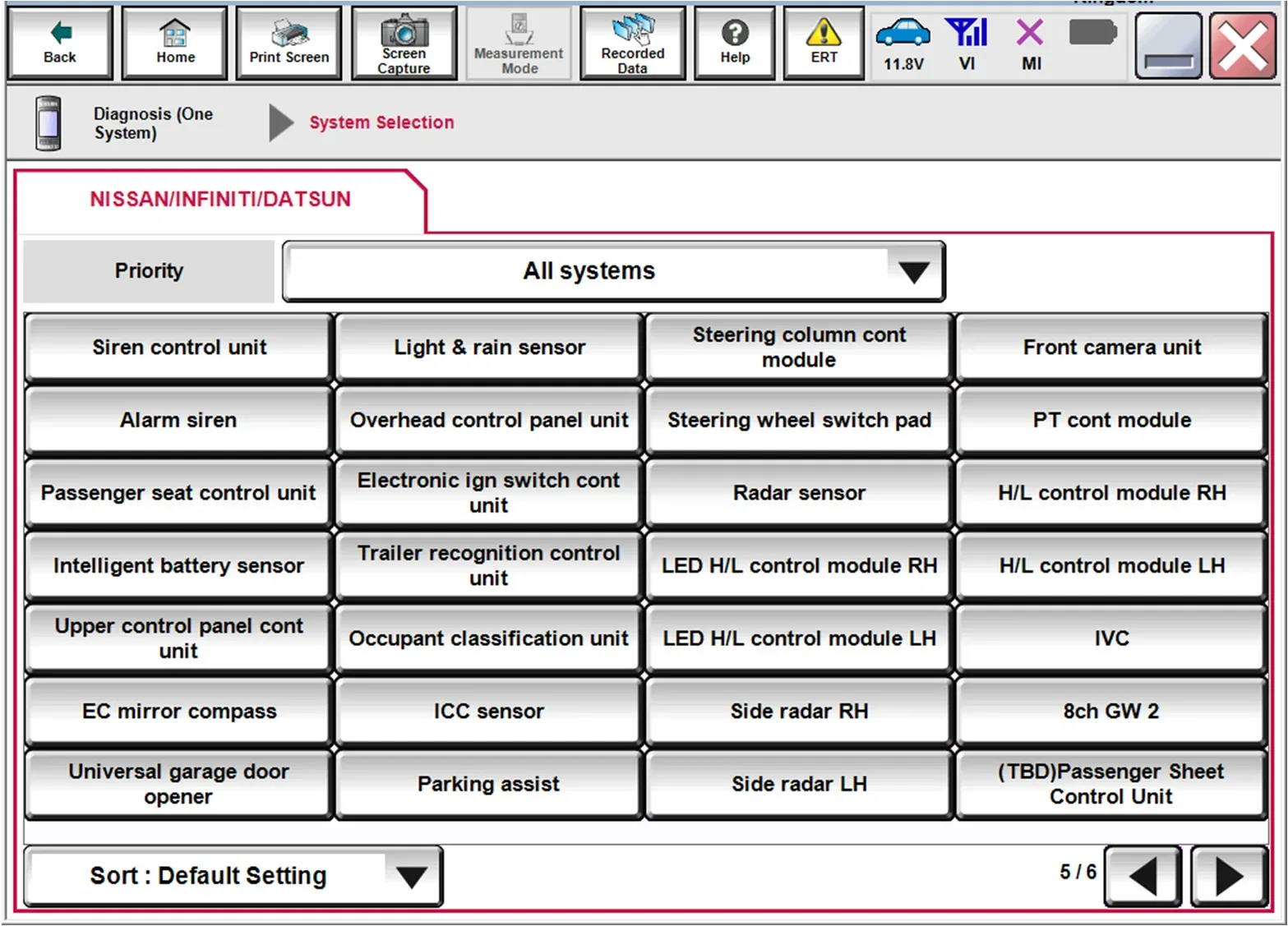Choose the IVC system
This screenshot has height=926, width=1288.
click(x=1111, y=638)
